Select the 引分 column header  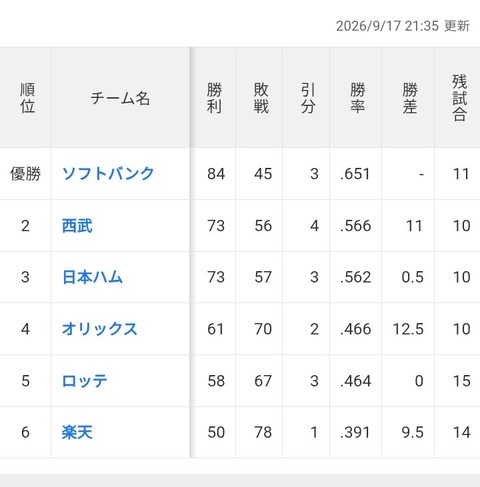pos(308,98)
